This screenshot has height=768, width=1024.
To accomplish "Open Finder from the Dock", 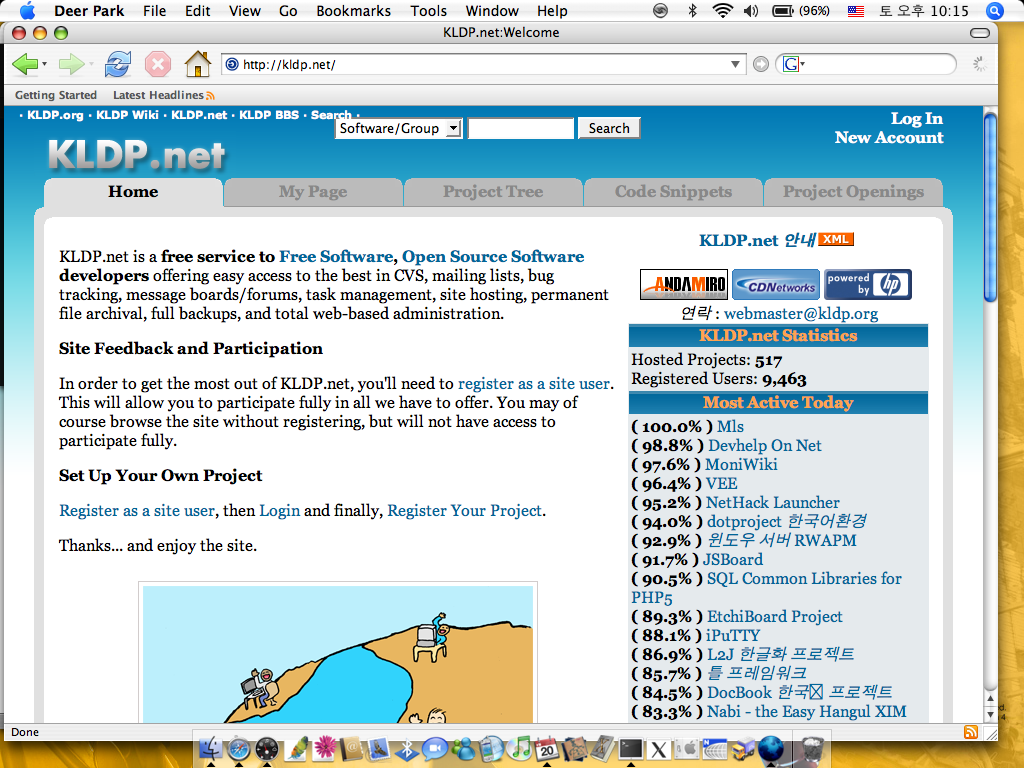I will pos(210,749).
